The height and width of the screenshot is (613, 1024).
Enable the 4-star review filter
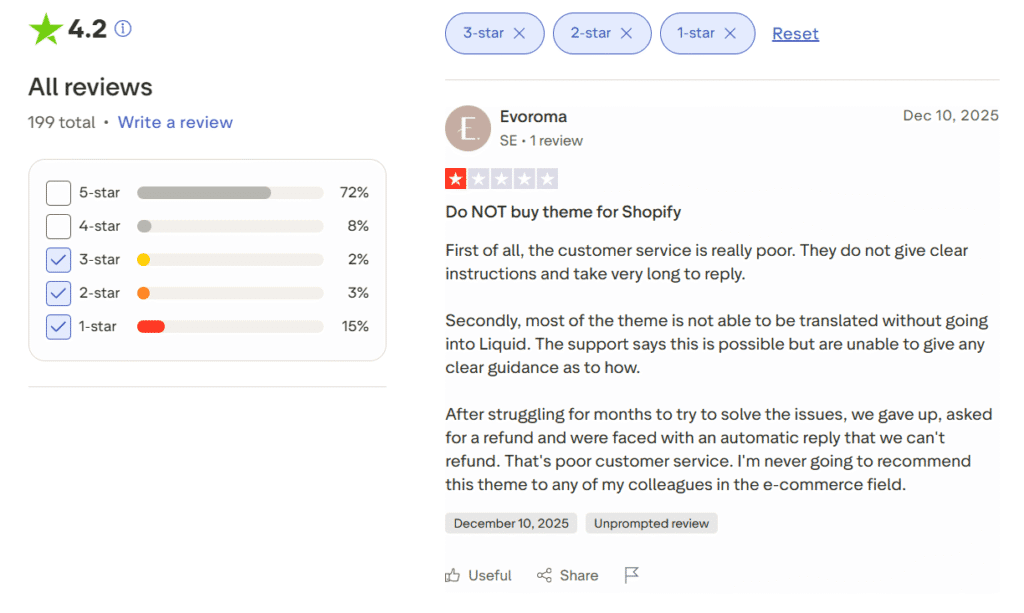57,226
